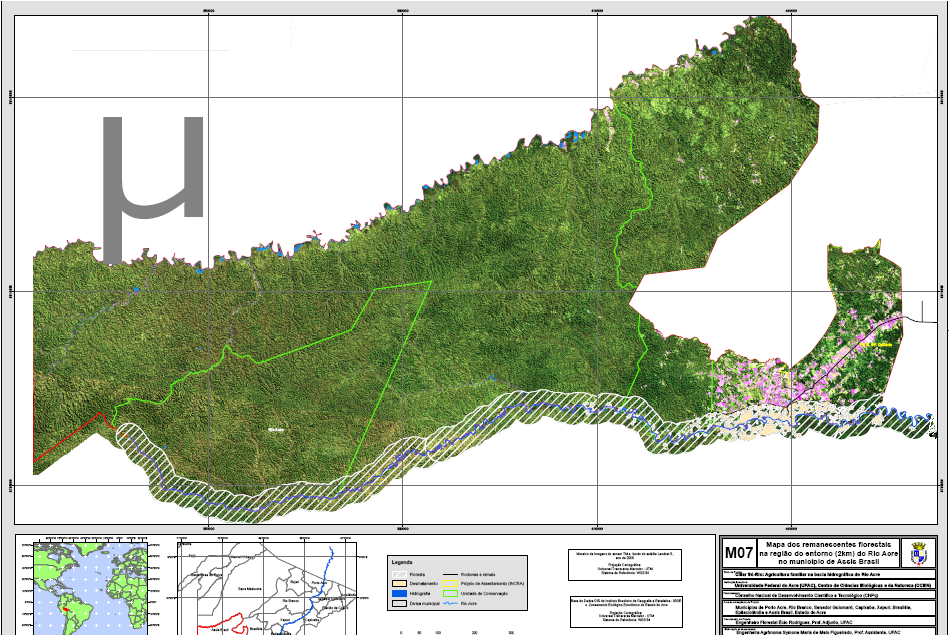Click the scale bar "100" mark

[437, 632]
